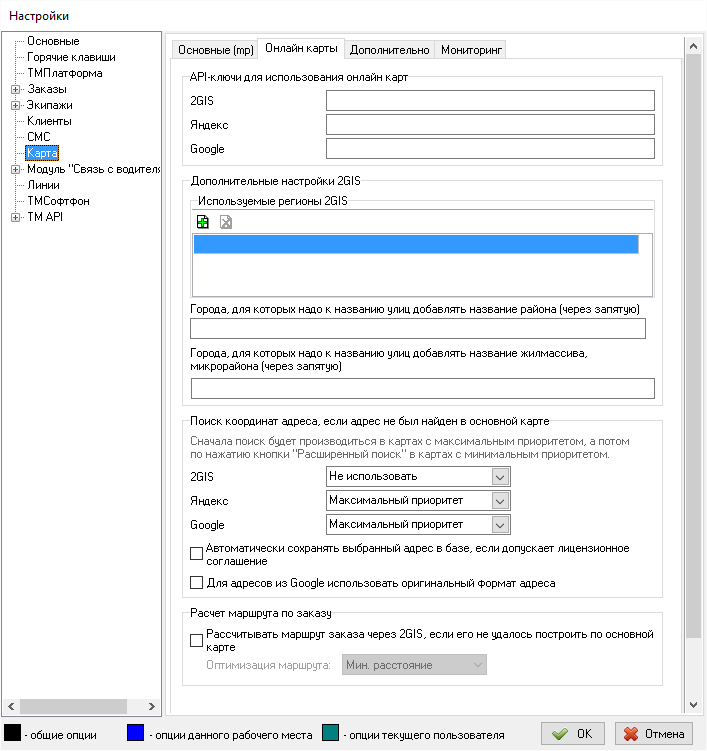Viewport: 707px width, 751px height.
Task: Go to the Мониторинг tab
Action: pyautogui.click(x=471, y=50)
